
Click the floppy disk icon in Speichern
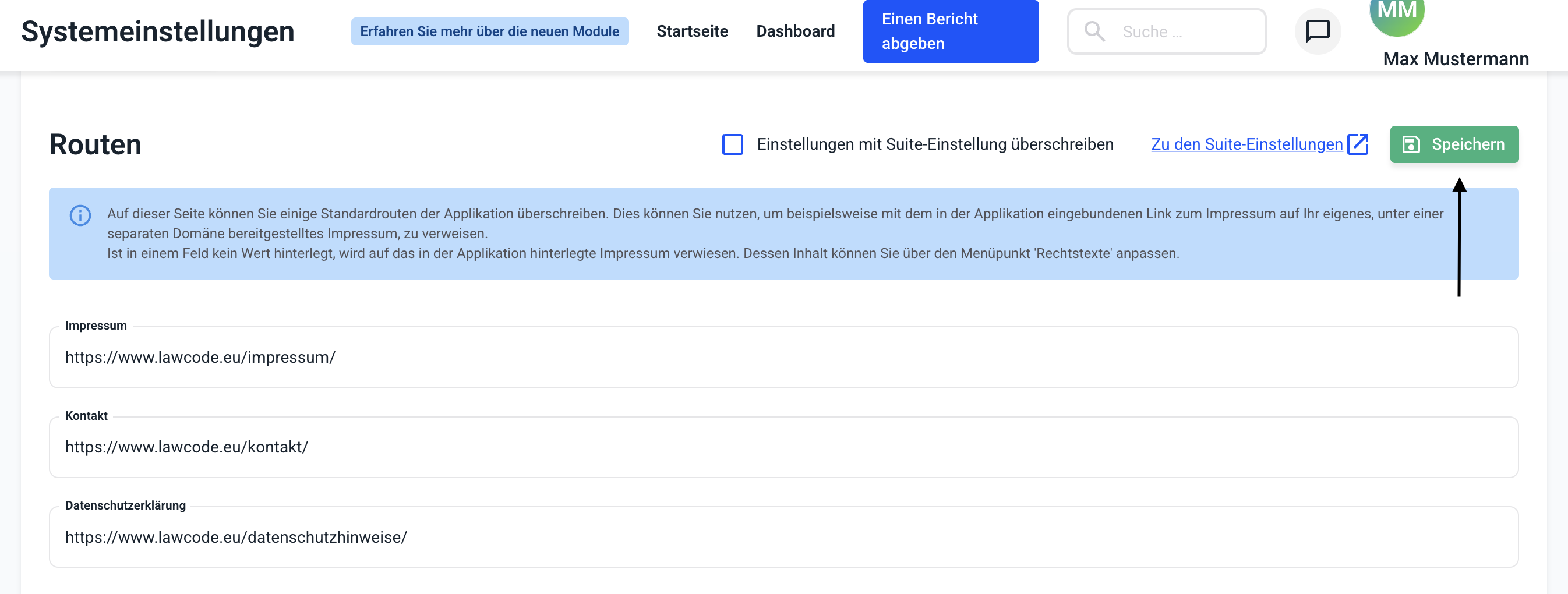pyautogui.click(x=1410, y=144)
